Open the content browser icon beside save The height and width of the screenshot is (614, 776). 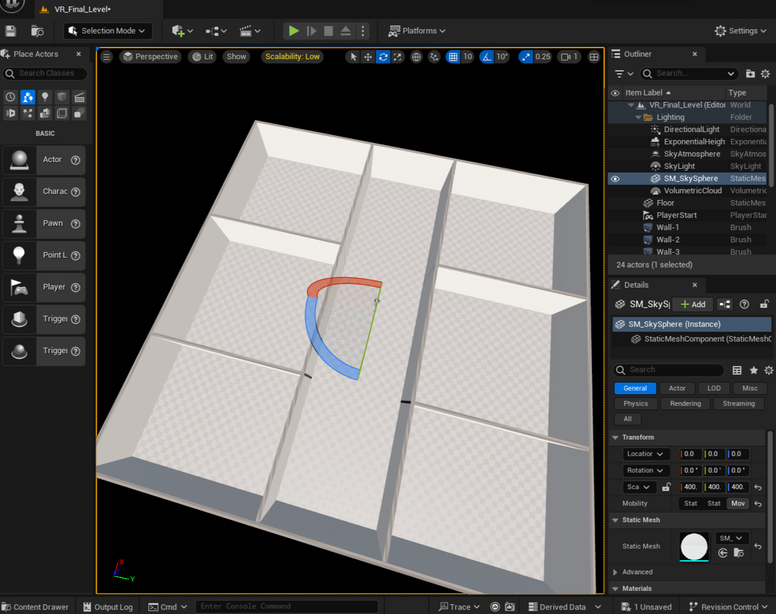(37, 31)
